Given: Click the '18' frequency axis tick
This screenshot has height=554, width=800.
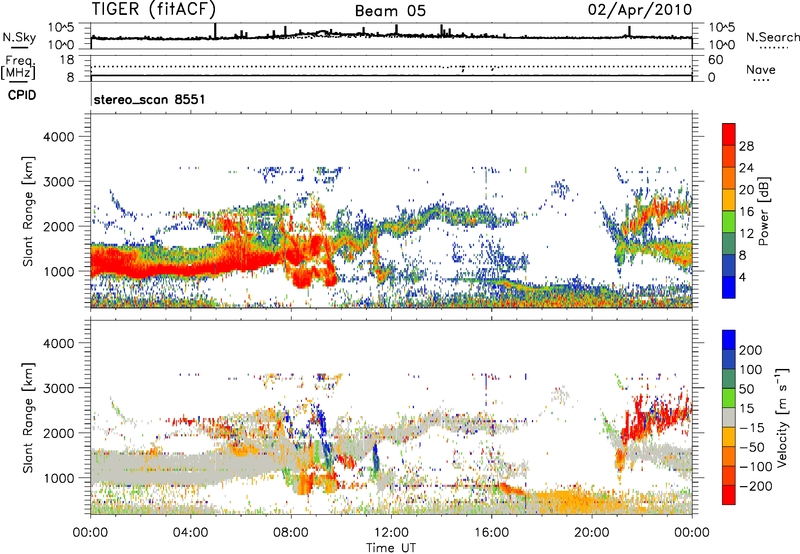Looking at the screenshot, I should tap(67, 60).
